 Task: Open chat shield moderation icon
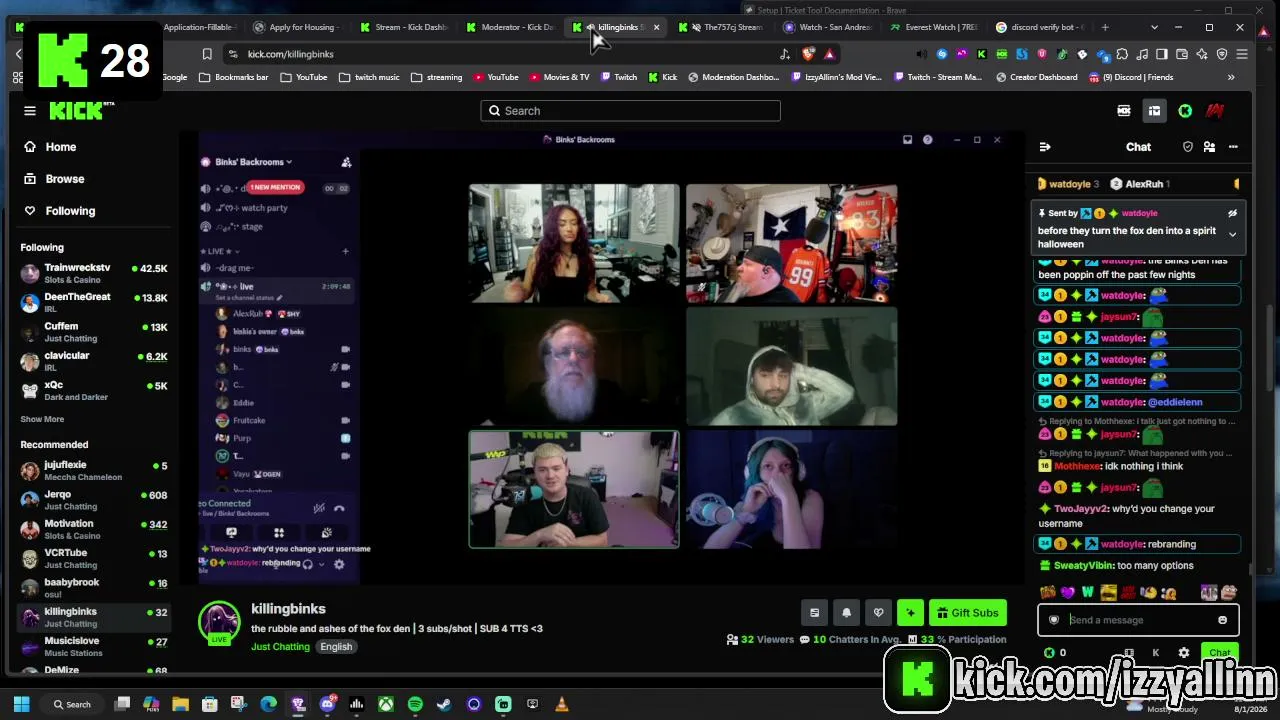(x=1188, y=147)
